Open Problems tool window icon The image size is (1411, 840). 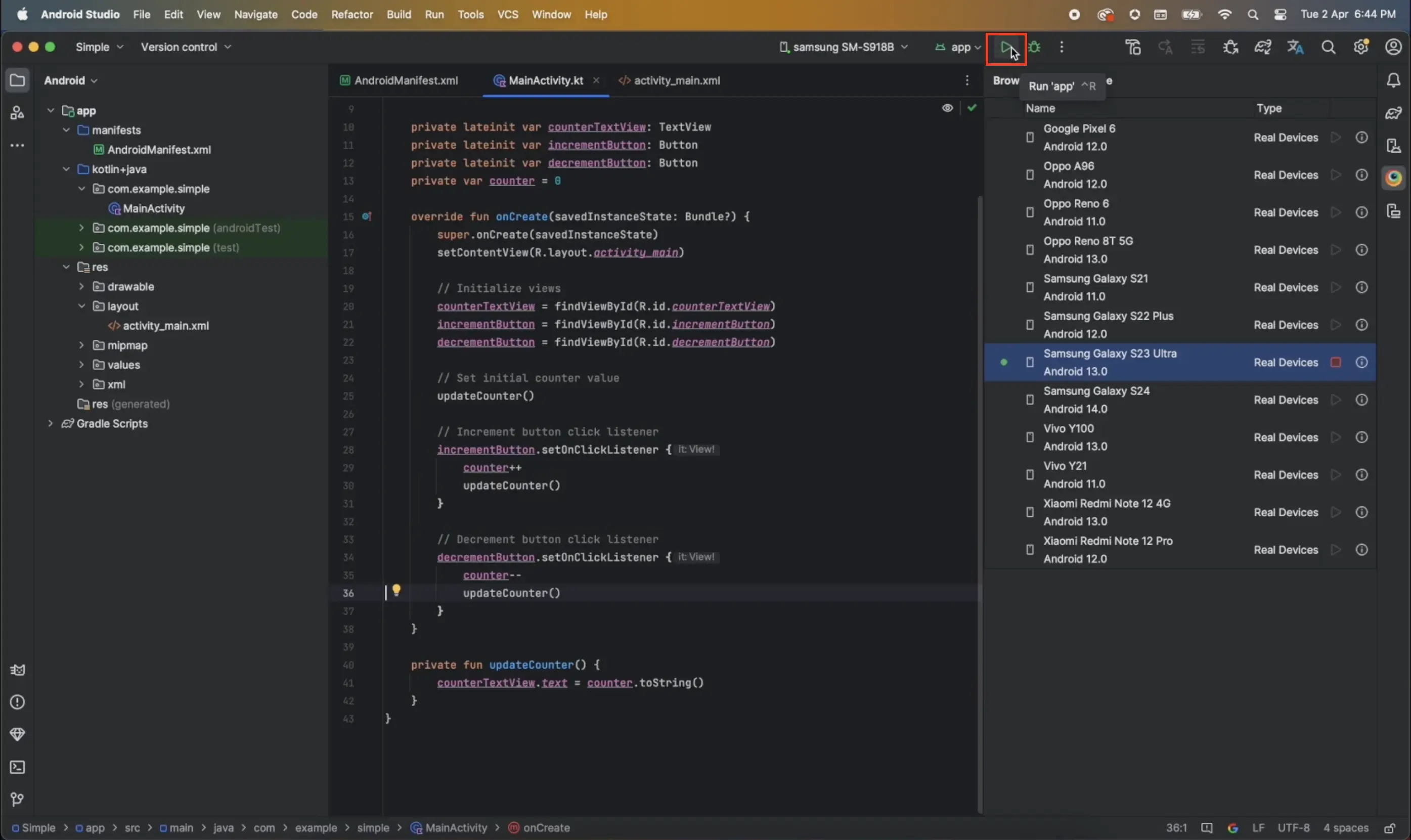tap(18, 702)
